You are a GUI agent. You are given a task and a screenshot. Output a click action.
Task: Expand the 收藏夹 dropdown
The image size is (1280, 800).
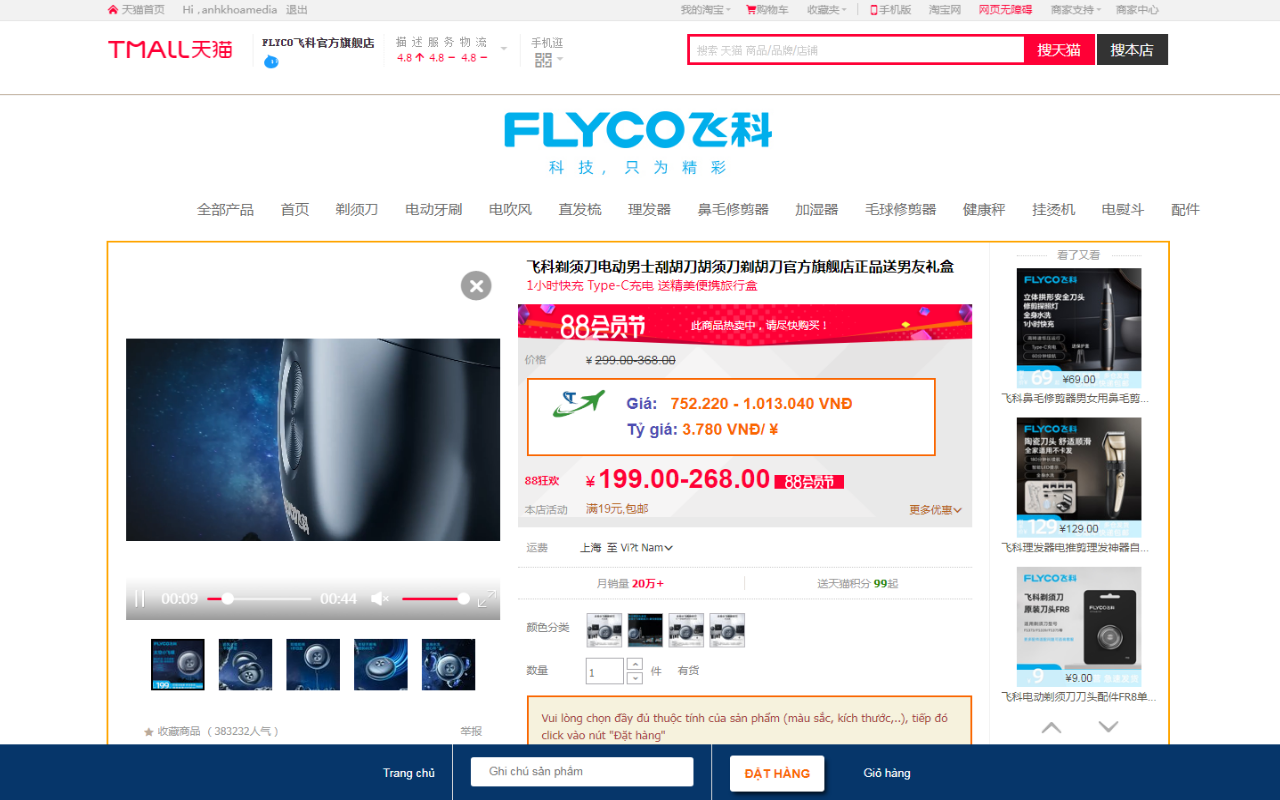tap(827, 10)
